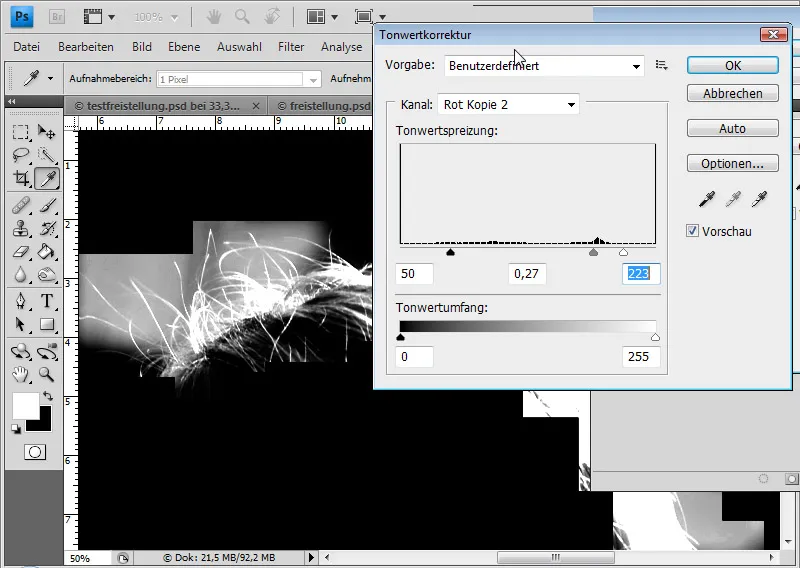Open the Auswahl menu
The image size is (800, 568).
[239, 47]
